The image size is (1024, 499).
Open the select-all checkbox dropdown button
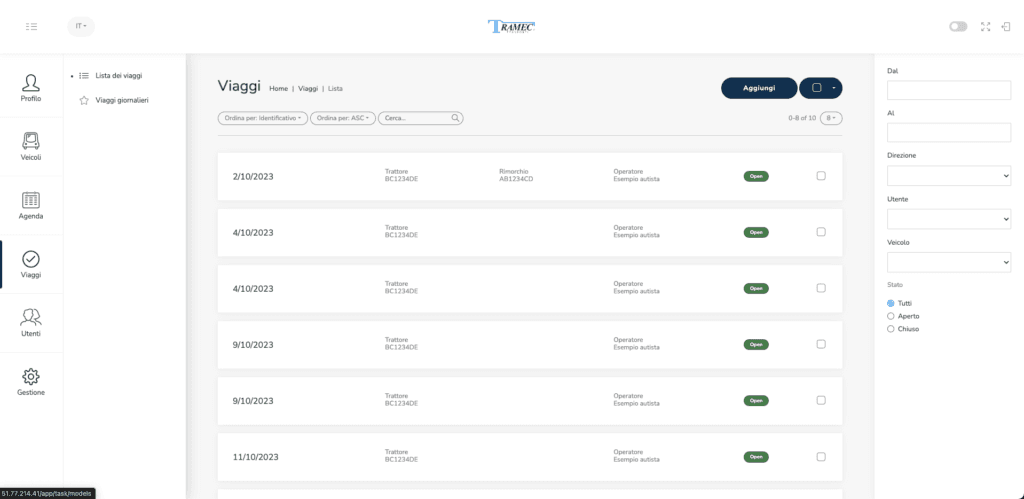pos(821,88)
